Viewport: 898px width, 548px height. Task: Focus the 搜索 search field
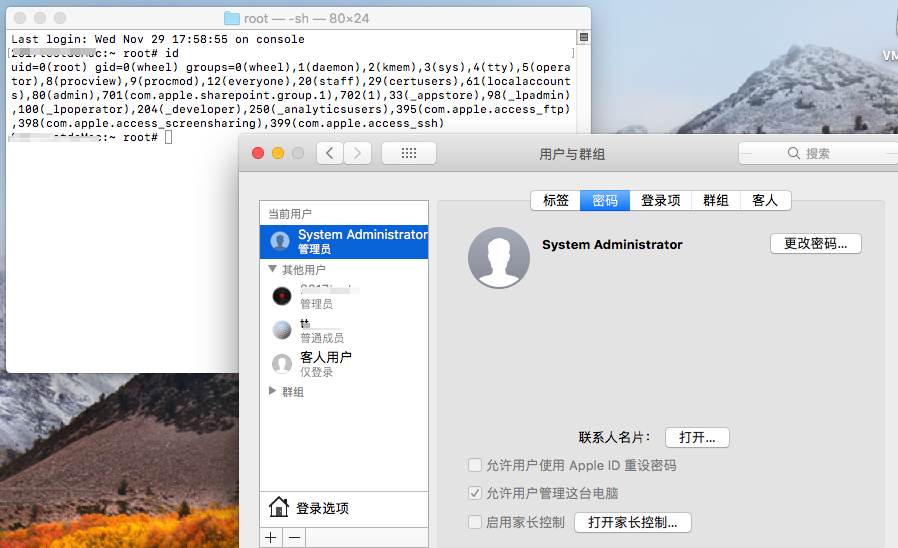click(818, 153)
